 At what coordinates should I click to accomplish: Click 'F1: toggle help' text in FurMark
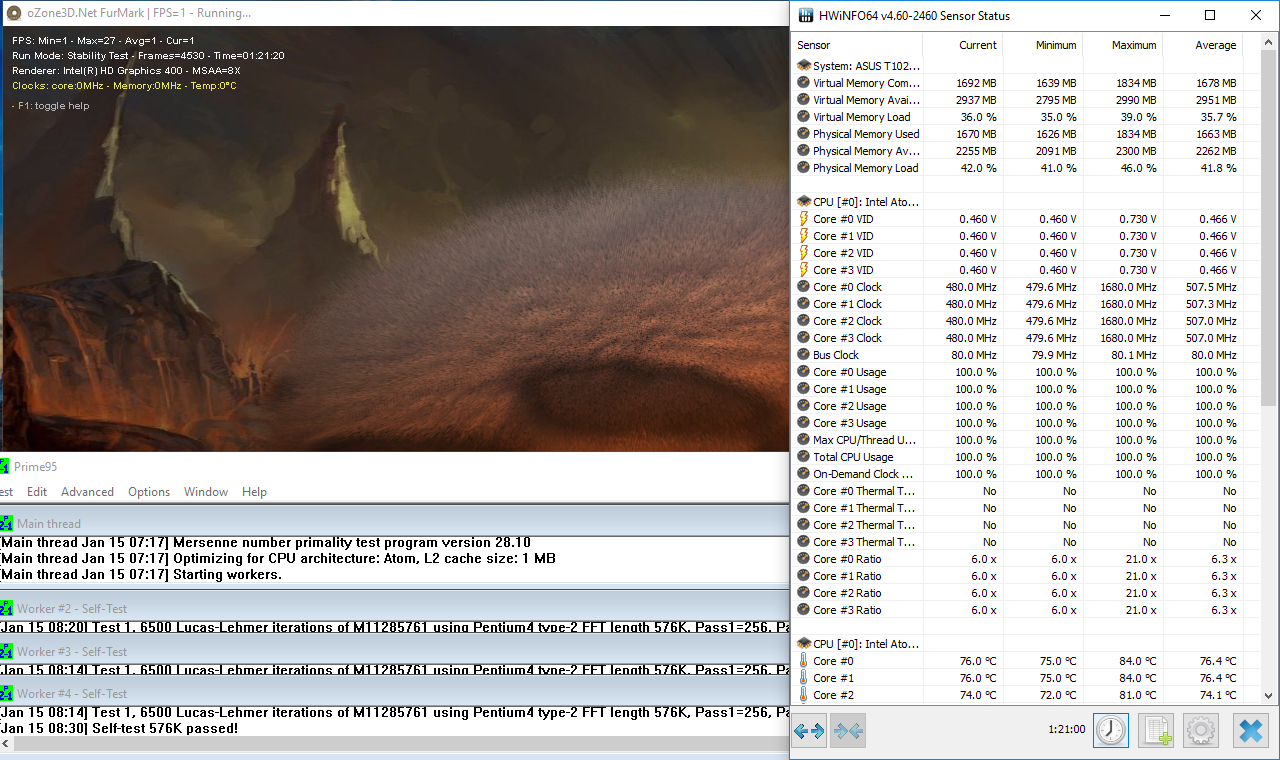pyautogui.click(x=53, y=106)
